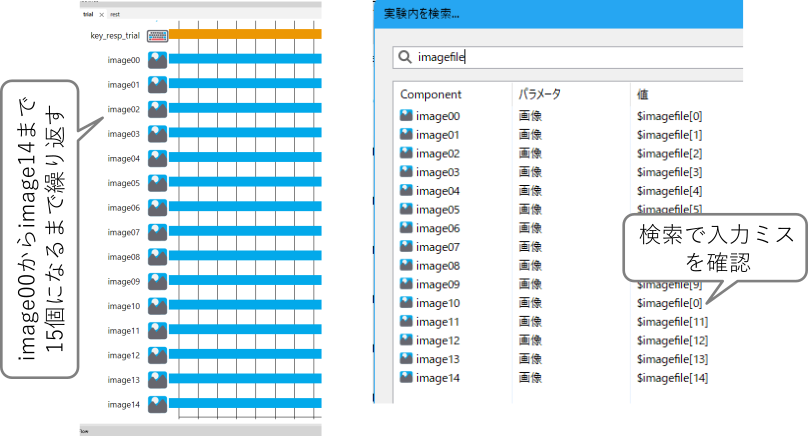This screenshot has height=436, width=808.
Task: Select the image04 component icon in routine
Action: click(157, 158)
